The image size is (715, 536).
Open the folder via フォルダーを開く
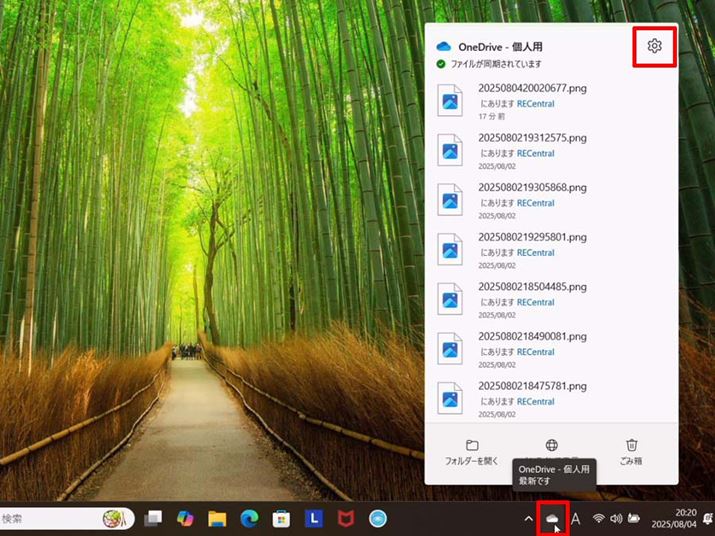click(472, 453)
